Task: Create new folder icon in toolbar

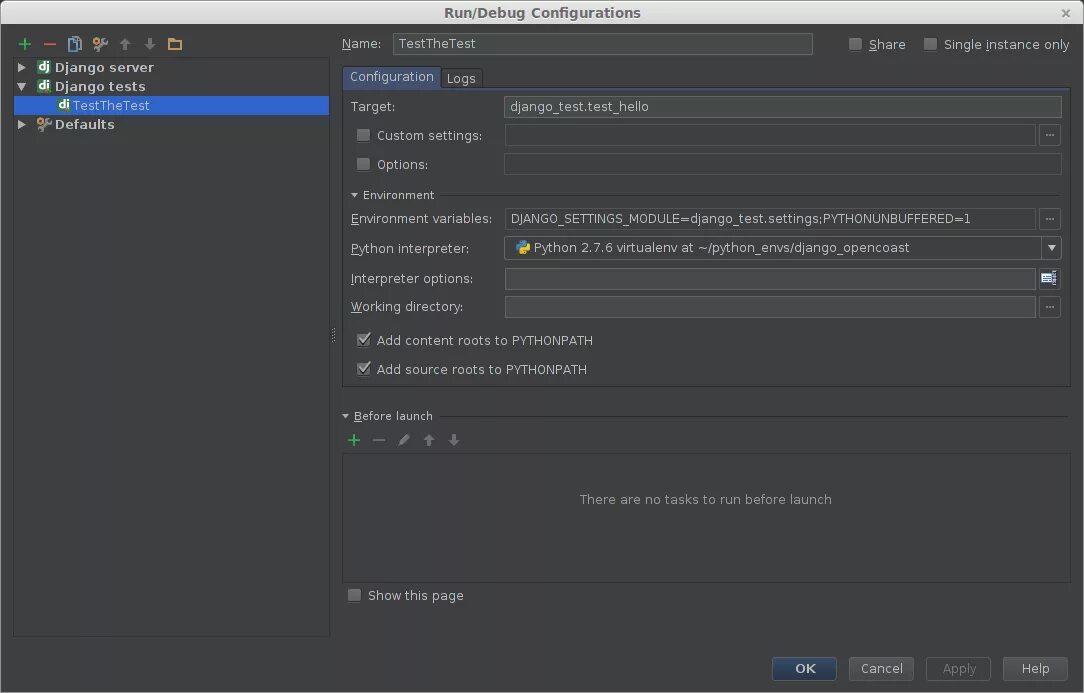Action: tap(175, 44)
